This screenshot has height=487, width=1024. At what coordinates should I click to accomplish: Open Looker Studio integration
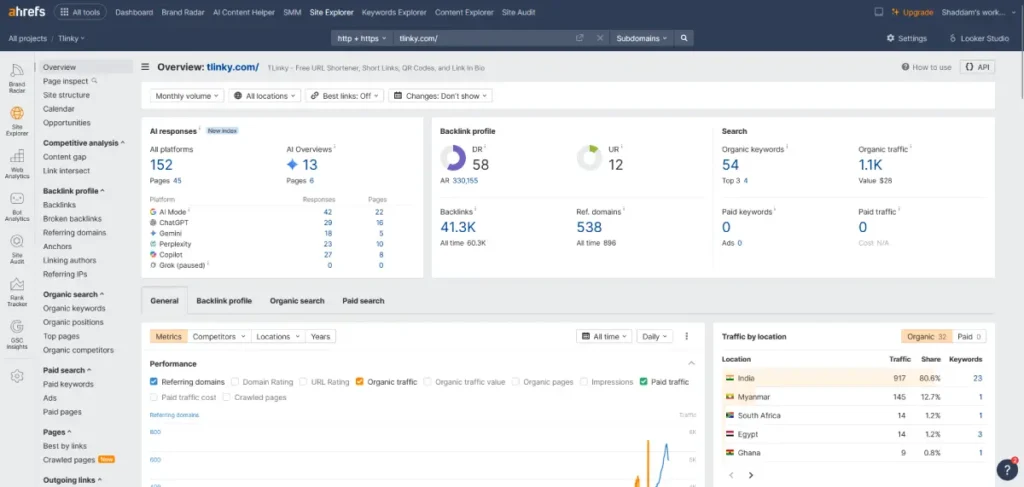click(979, 39)
